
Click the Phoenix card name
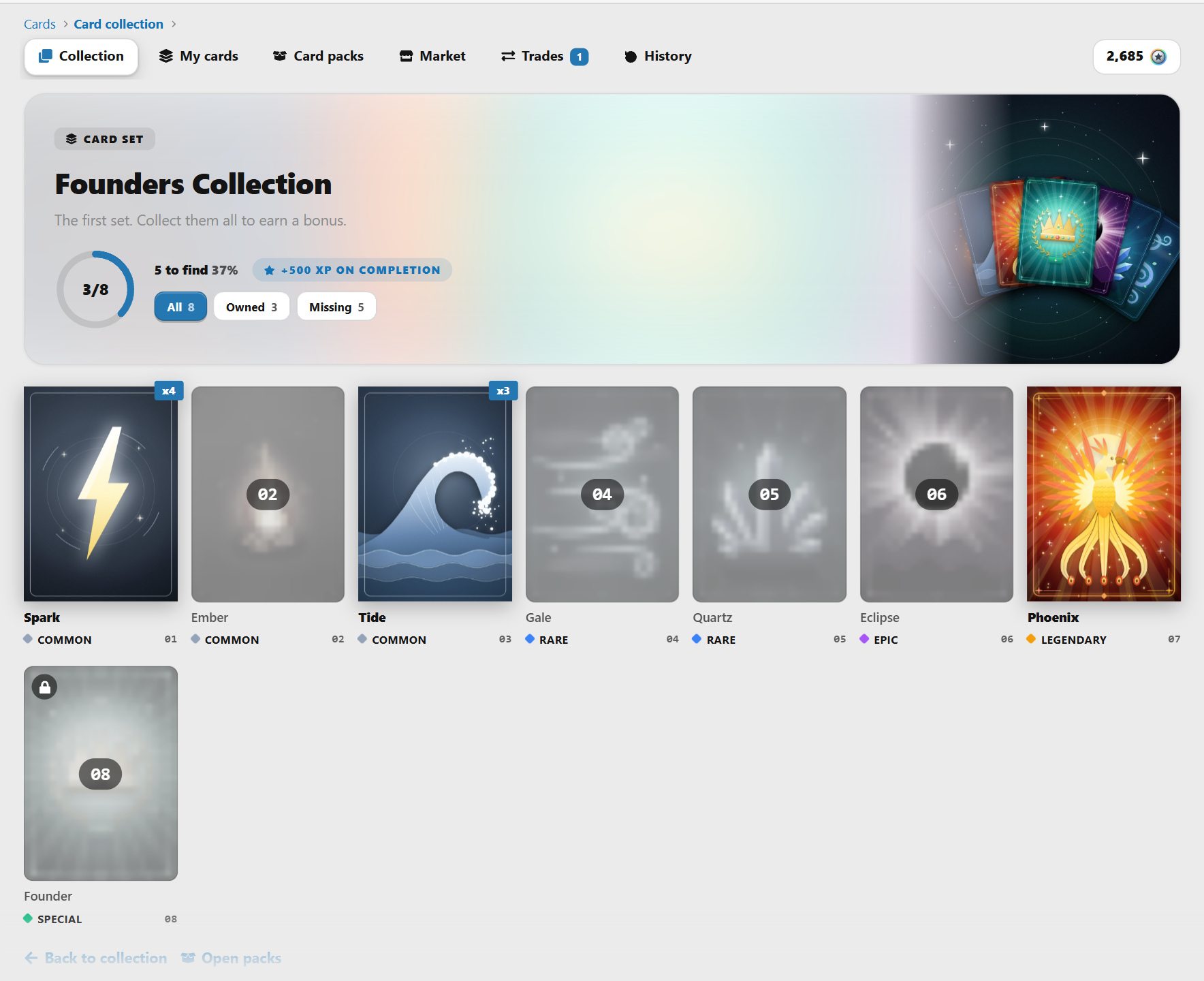(1053, 617)
